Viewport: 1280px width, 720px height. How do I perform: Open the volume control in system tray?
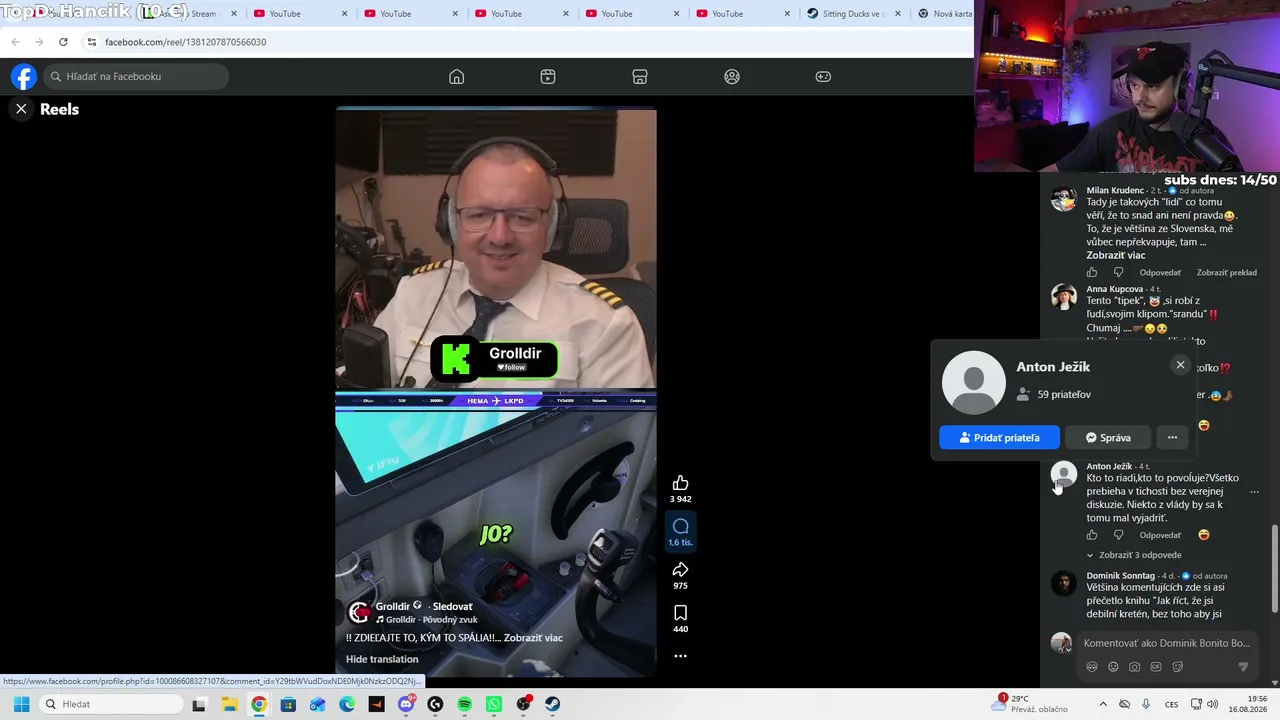pos(1213,704)
